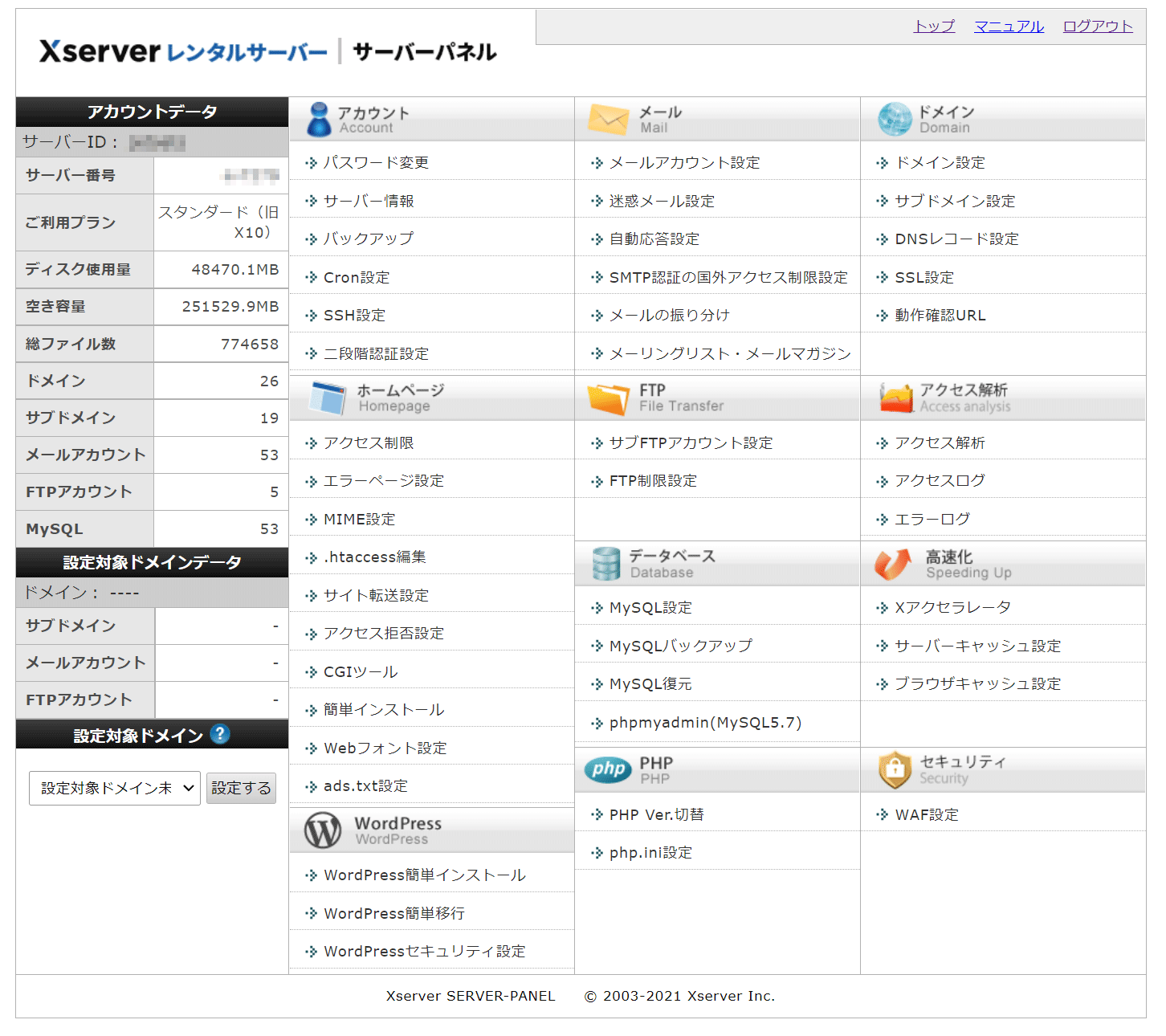Open エラーページ設定
Viewport: 1166px width, 1036px height.
384,480
